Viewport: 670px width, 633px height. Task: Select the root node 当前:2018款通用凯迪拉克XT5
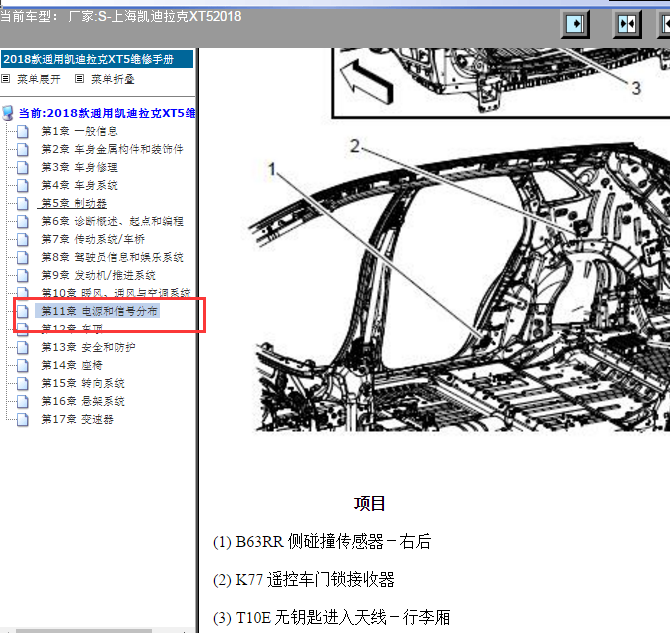[107, 113]
